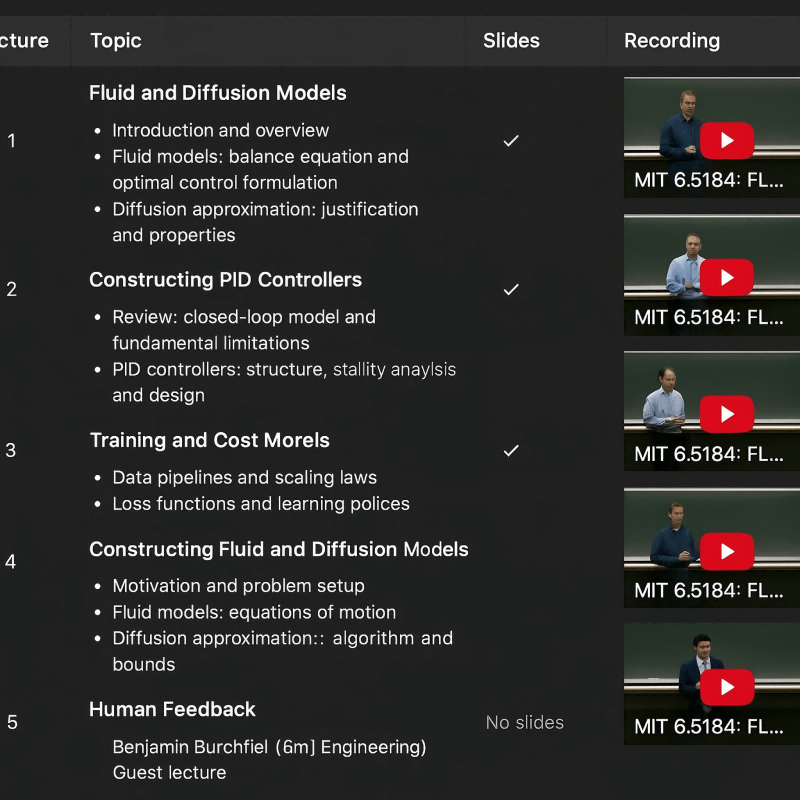Select the 'Training and Cost Morels' heading
The width and height of the screenshot is (800, 800).
pos(209,441)
